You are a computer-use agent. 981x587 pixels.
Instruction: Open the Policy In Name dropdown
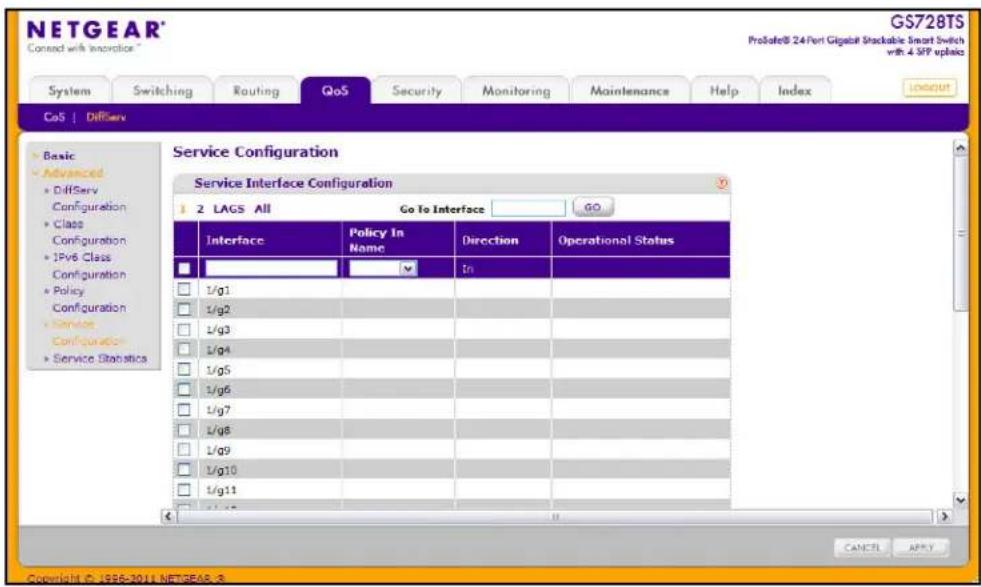coord(383,268)
